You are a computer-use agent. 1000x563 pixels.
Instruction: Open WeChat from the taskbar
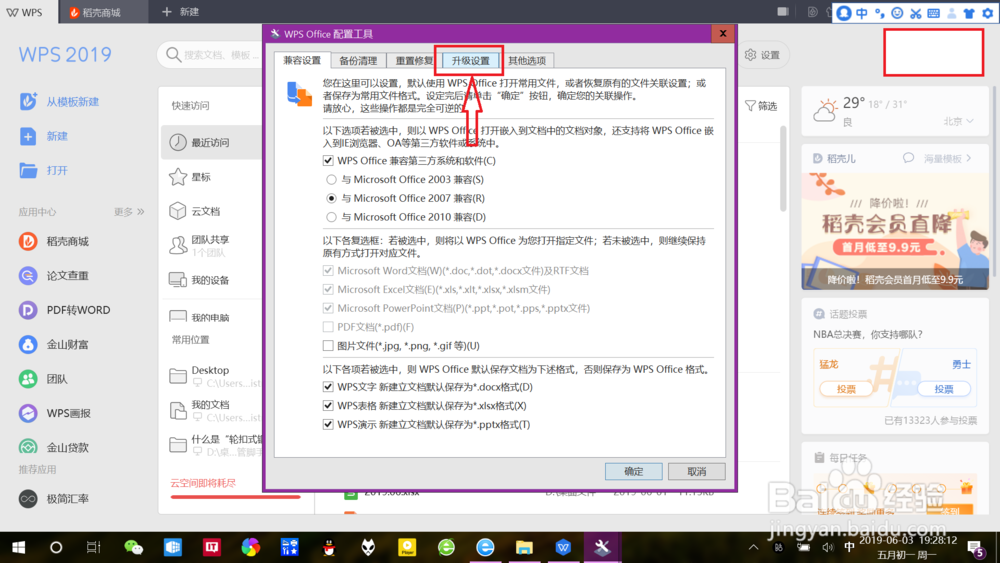pos(133,547)
